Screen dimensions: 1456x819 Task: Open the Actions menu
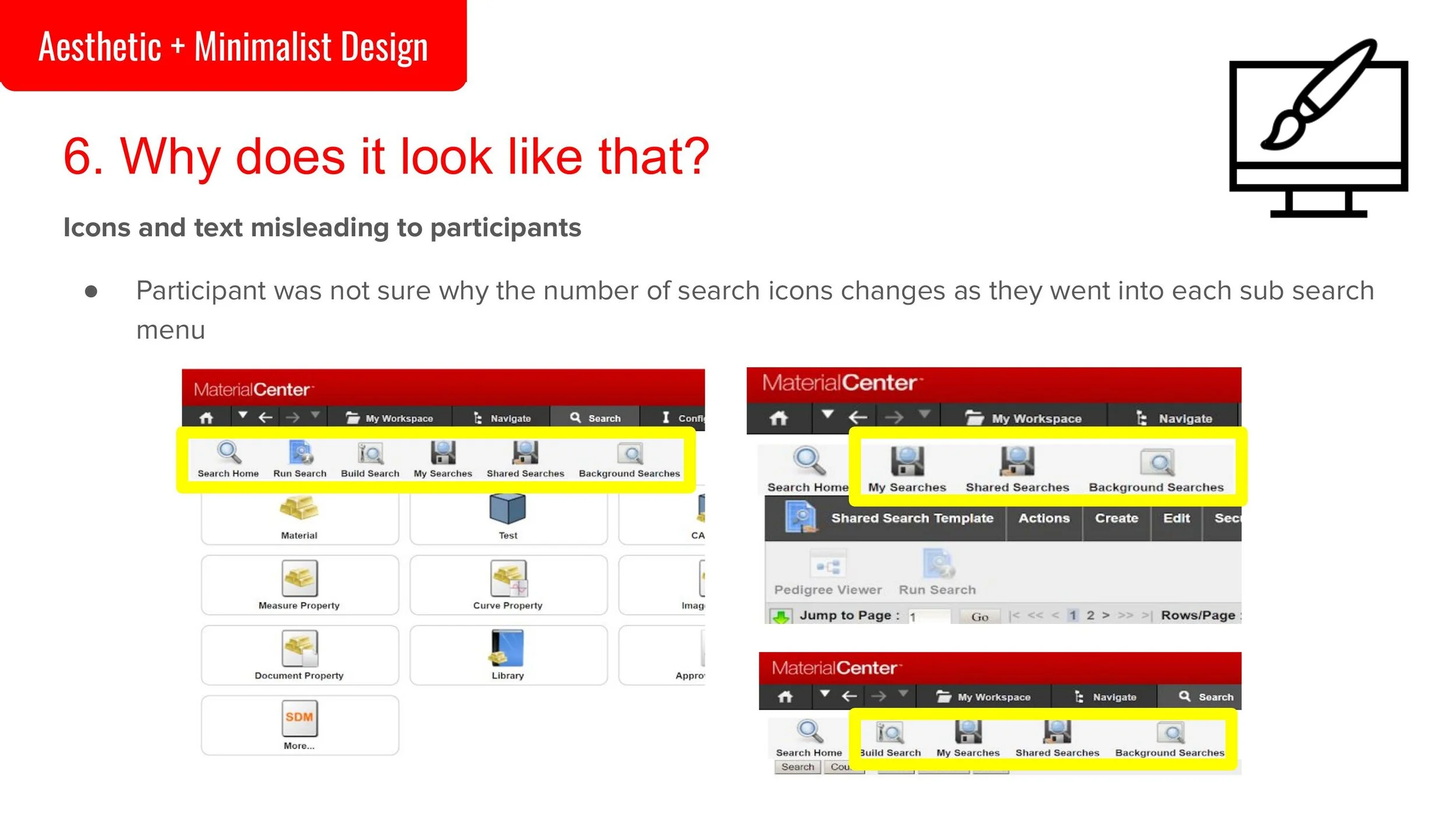coord(1044,518)
